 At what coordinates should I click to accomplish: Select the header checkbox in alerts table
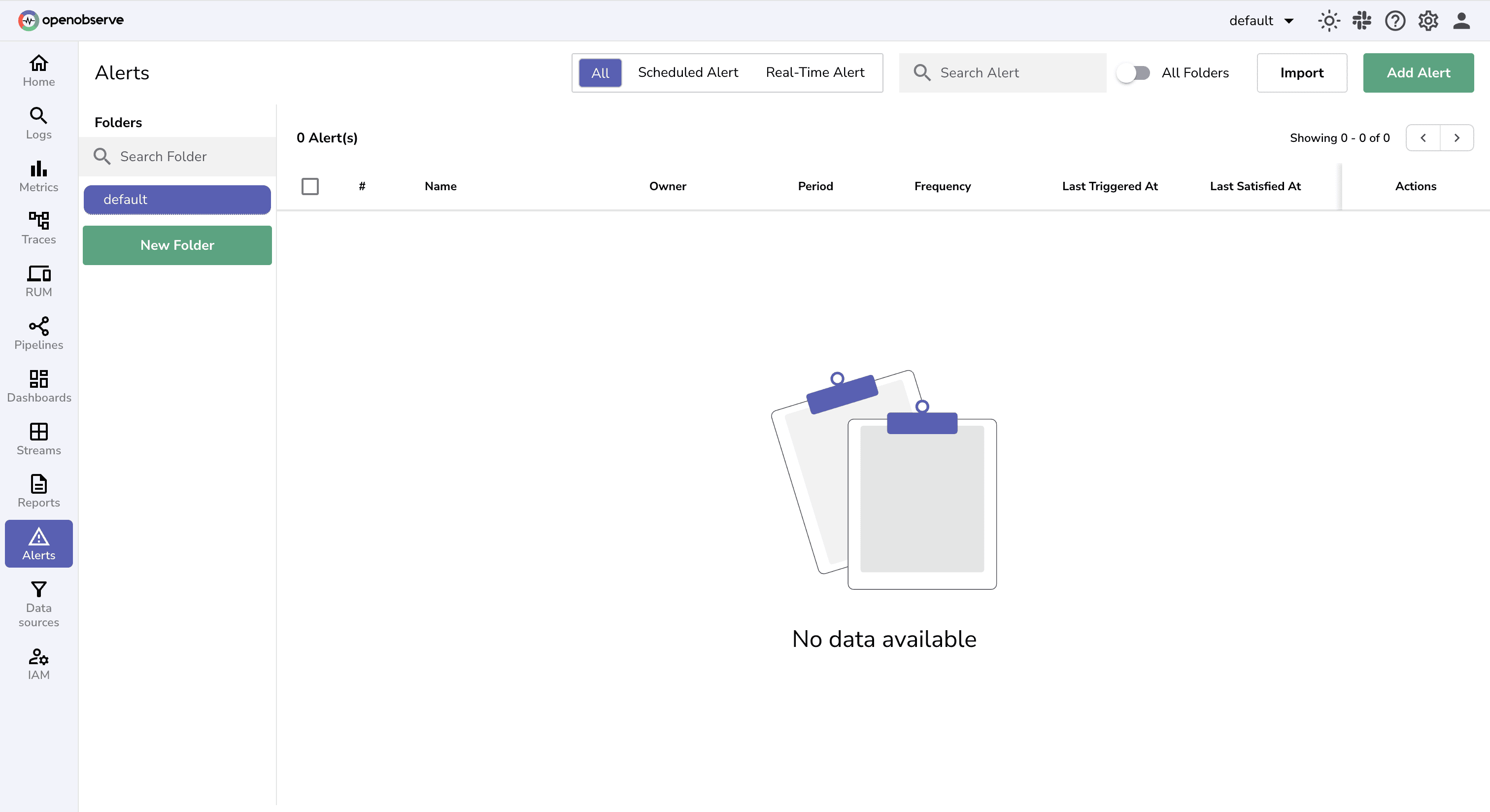click(x=310, y=186)
